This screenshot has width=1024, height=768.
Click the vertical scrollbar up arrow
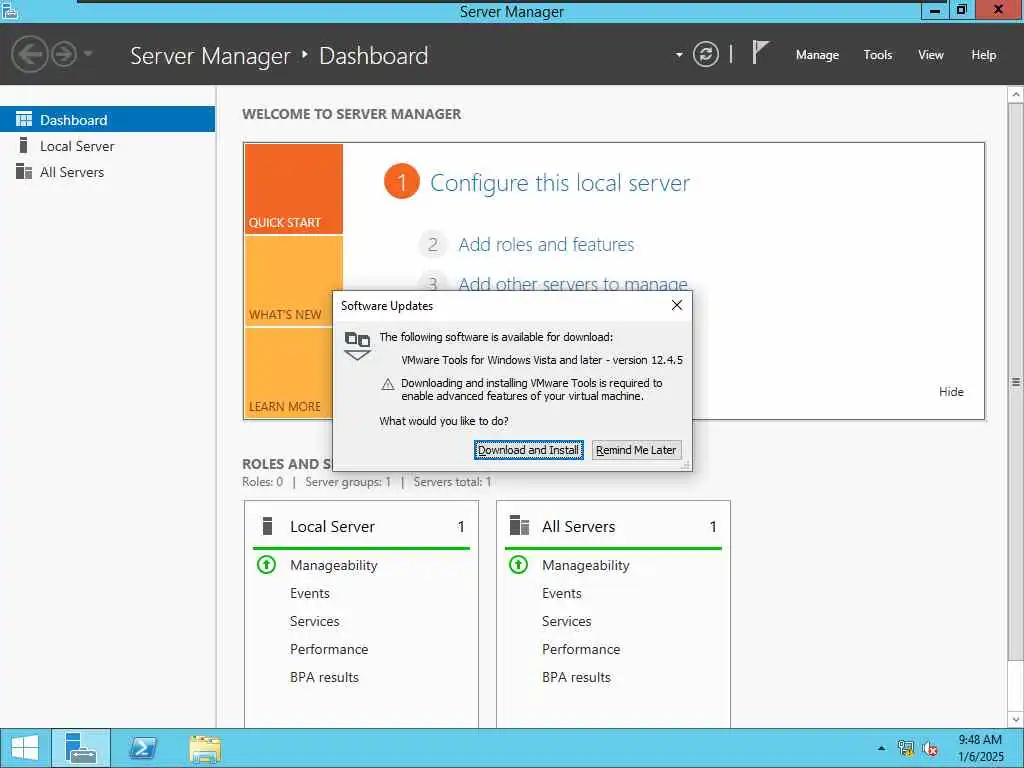point(1016,95)
